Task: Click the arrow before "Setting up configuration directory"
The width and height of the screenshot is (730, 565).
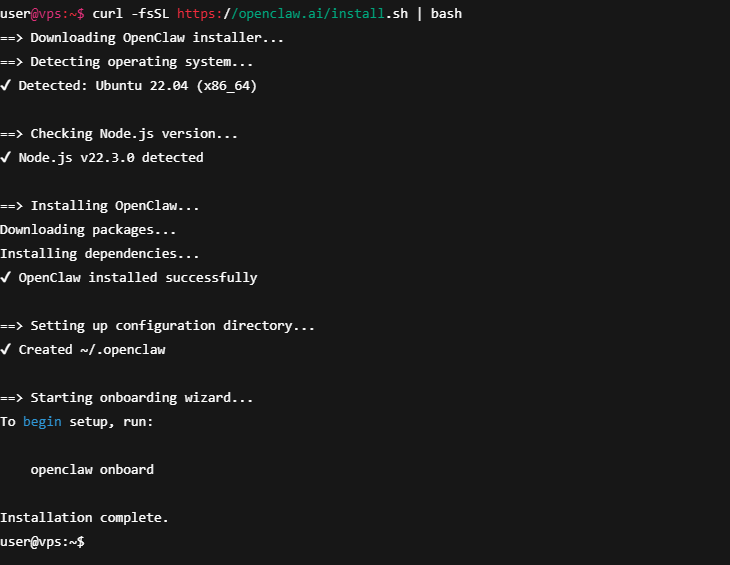Action: [x=11, y=326]
